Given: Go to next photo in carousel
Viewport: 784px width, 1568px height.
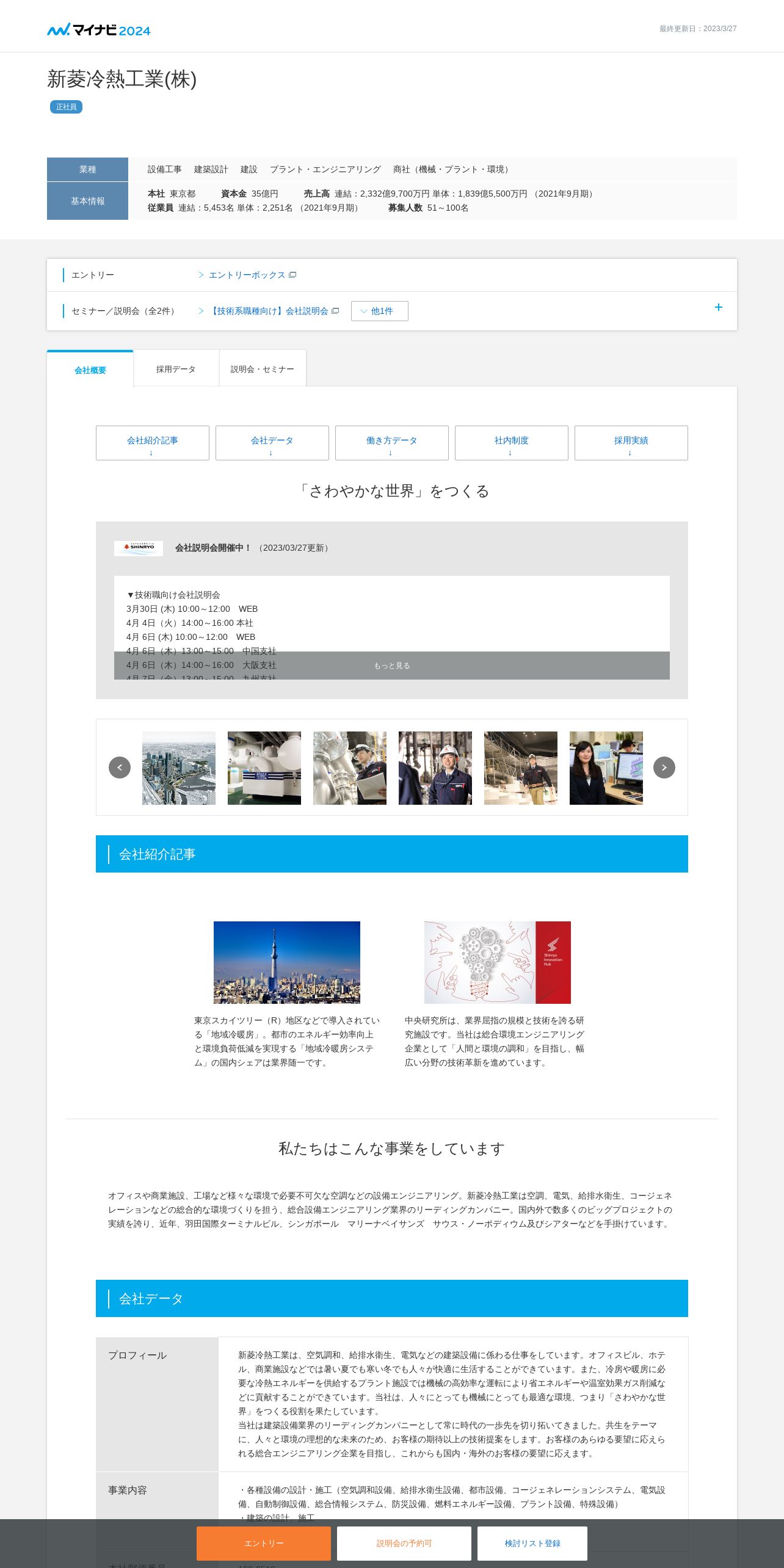Looking at the screenshot, I should click(x=664, y=768).
